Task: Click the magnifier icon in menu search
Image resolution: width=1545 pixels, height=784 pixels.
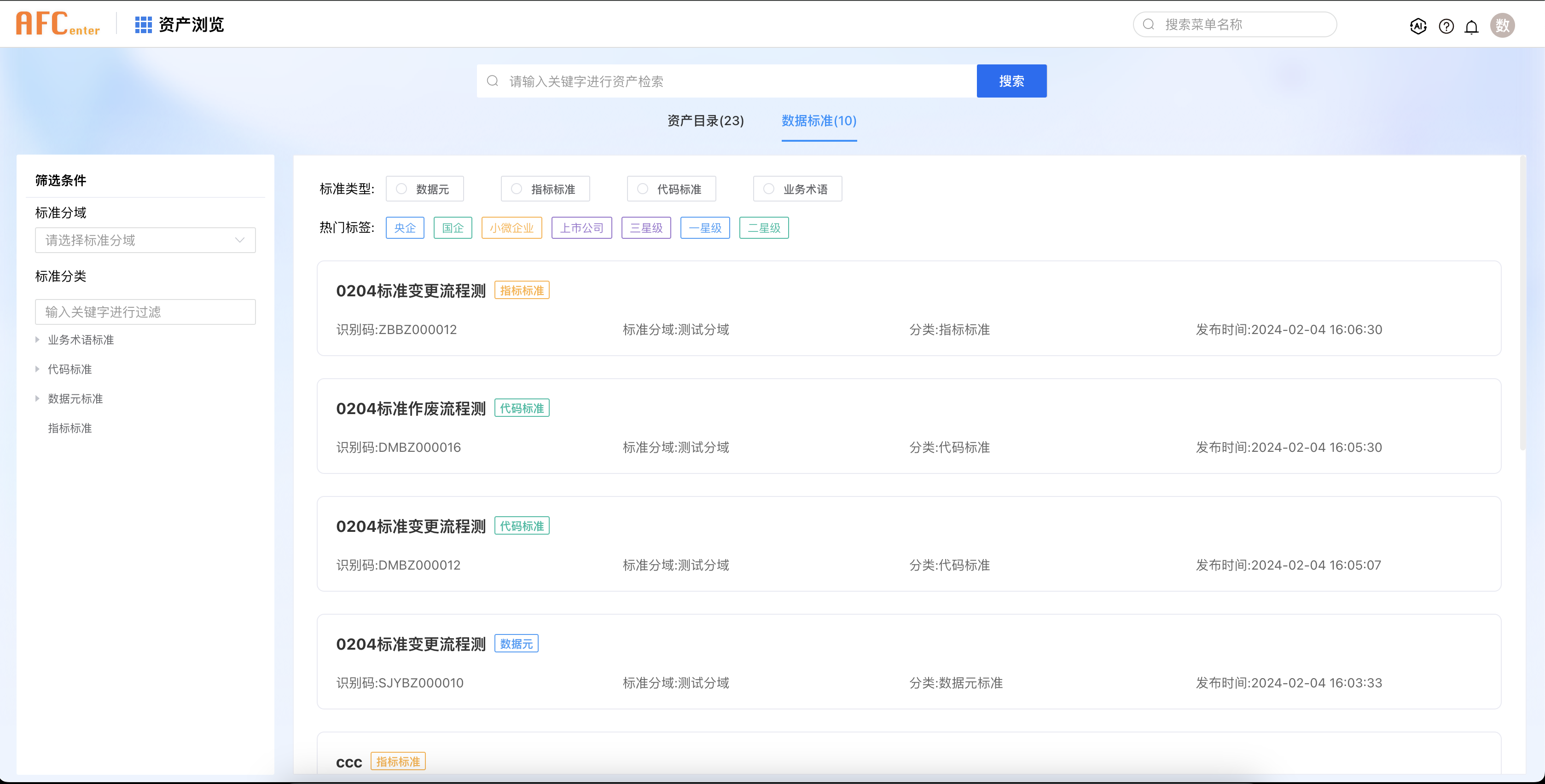Action: (1149, 24)
